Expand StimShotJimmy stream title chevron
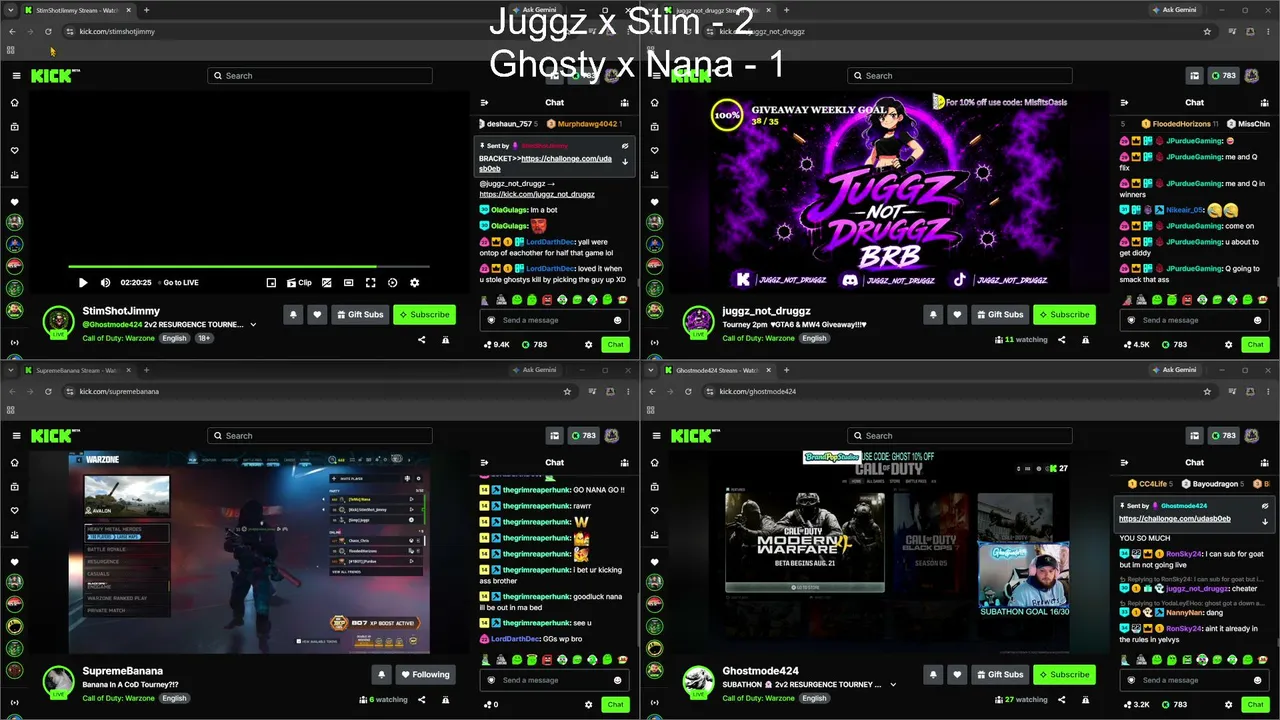Viewport: 1280px width, 720px height. [x=253, y=325]
